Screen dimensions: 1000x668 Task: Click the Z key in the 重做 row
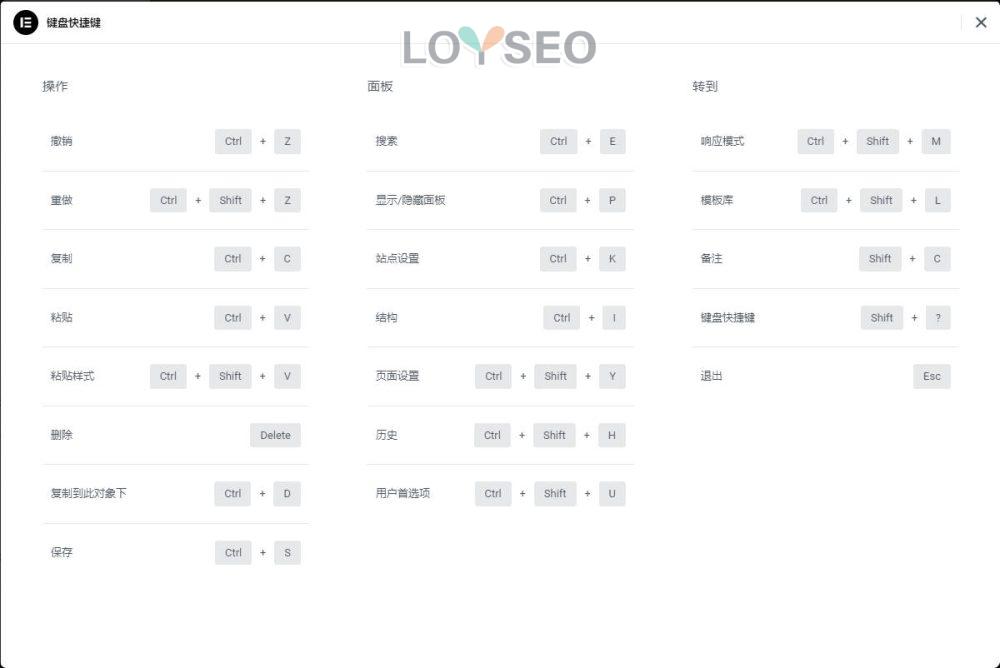pyautogui.click(x=288, y=200)
